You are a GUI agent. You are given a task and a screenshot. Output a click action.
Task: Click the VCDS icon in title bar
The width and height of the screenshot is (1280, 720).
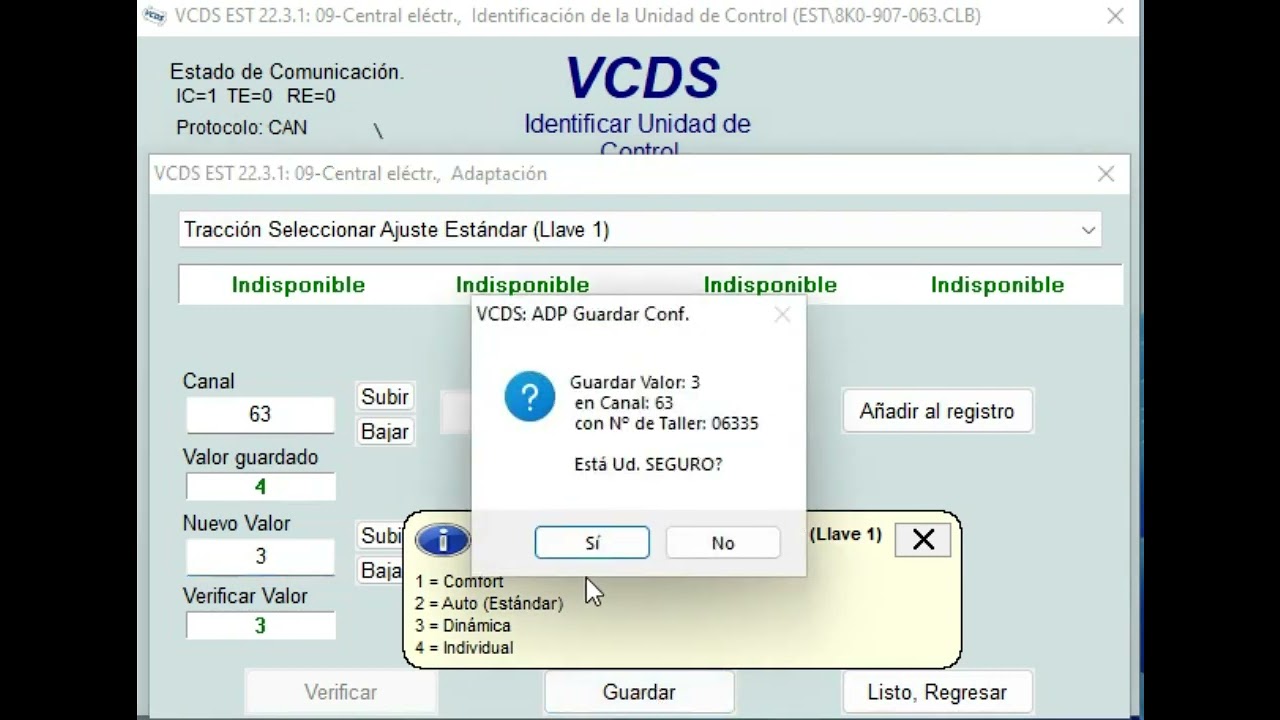[x=154, y=16]
